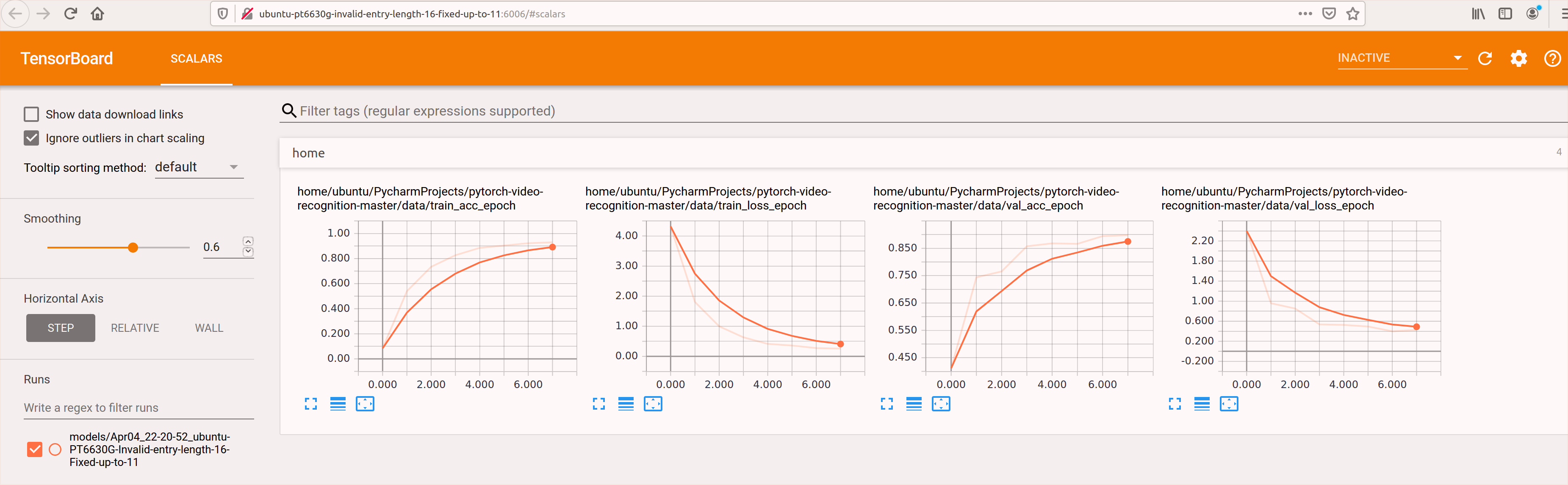Select the radio button for Apr04_22-20-52 run
Image resolution: width=1568 pixels, height=485 pixels.
coord(55,450)
